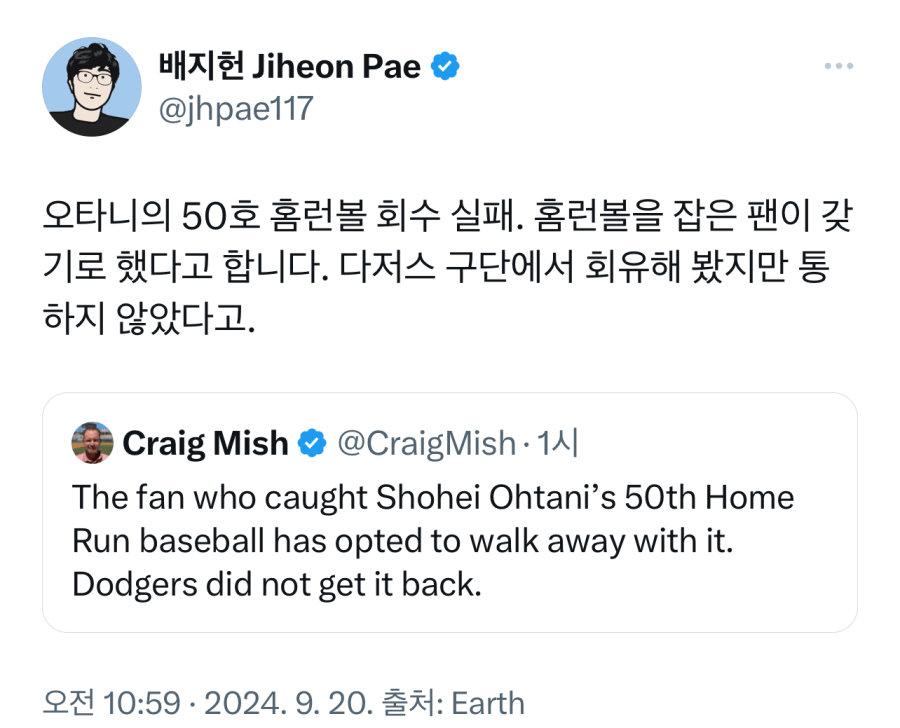This screenshot has height=728, width=900.
Task: Click the quoted English tweet text
Action: [x=430, y=540]
